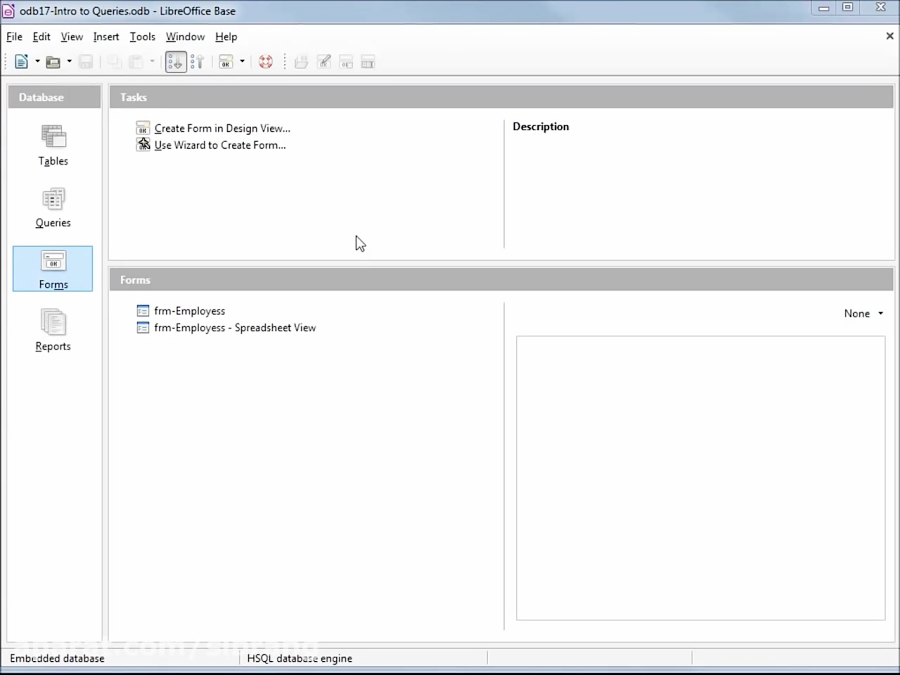Launch Create Form in Design View
Viewport: 900px width, 675px height.
(x=221, y=128)
